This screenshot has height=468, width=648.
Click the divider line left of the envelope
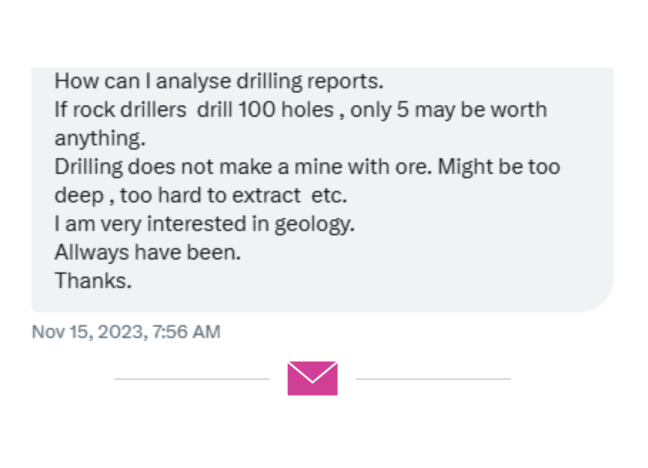[x=191, y=379]
